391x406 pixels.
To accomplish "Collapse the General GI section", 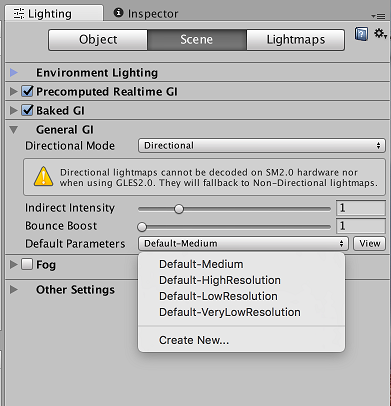I will click(14, 130).
